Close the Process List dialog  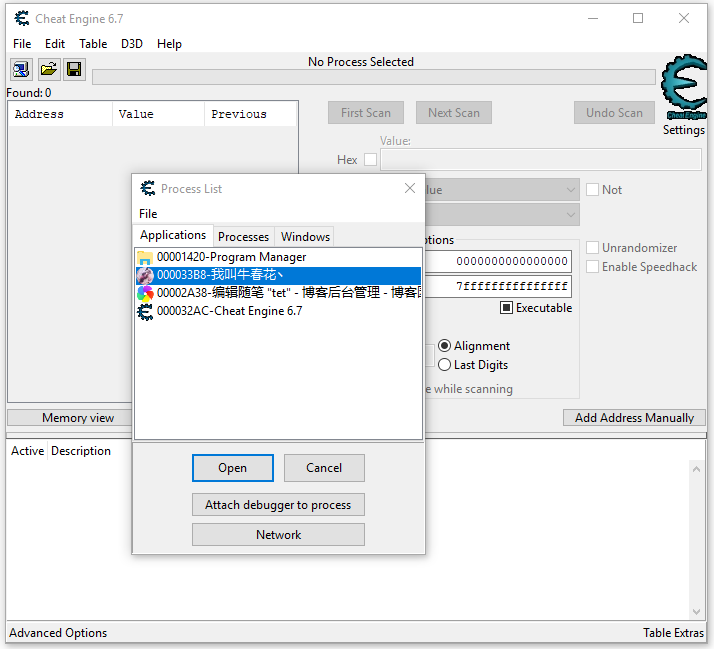tap(410, 188)
